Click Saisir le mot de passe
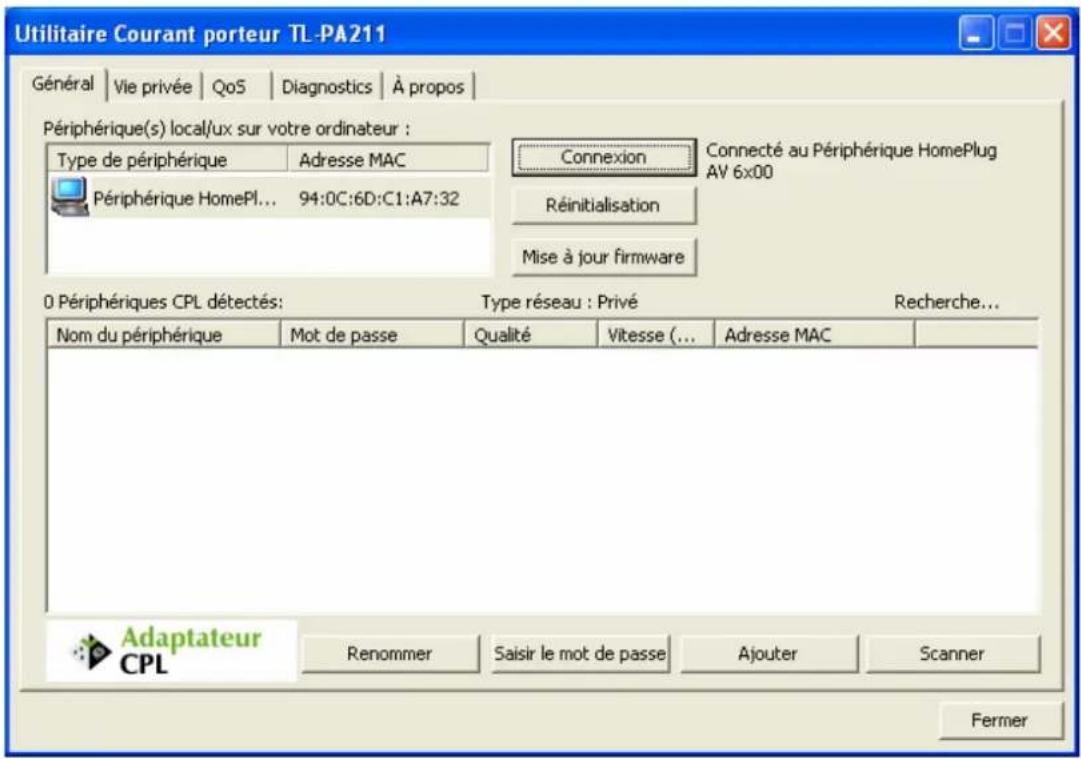 click(580, 654)
